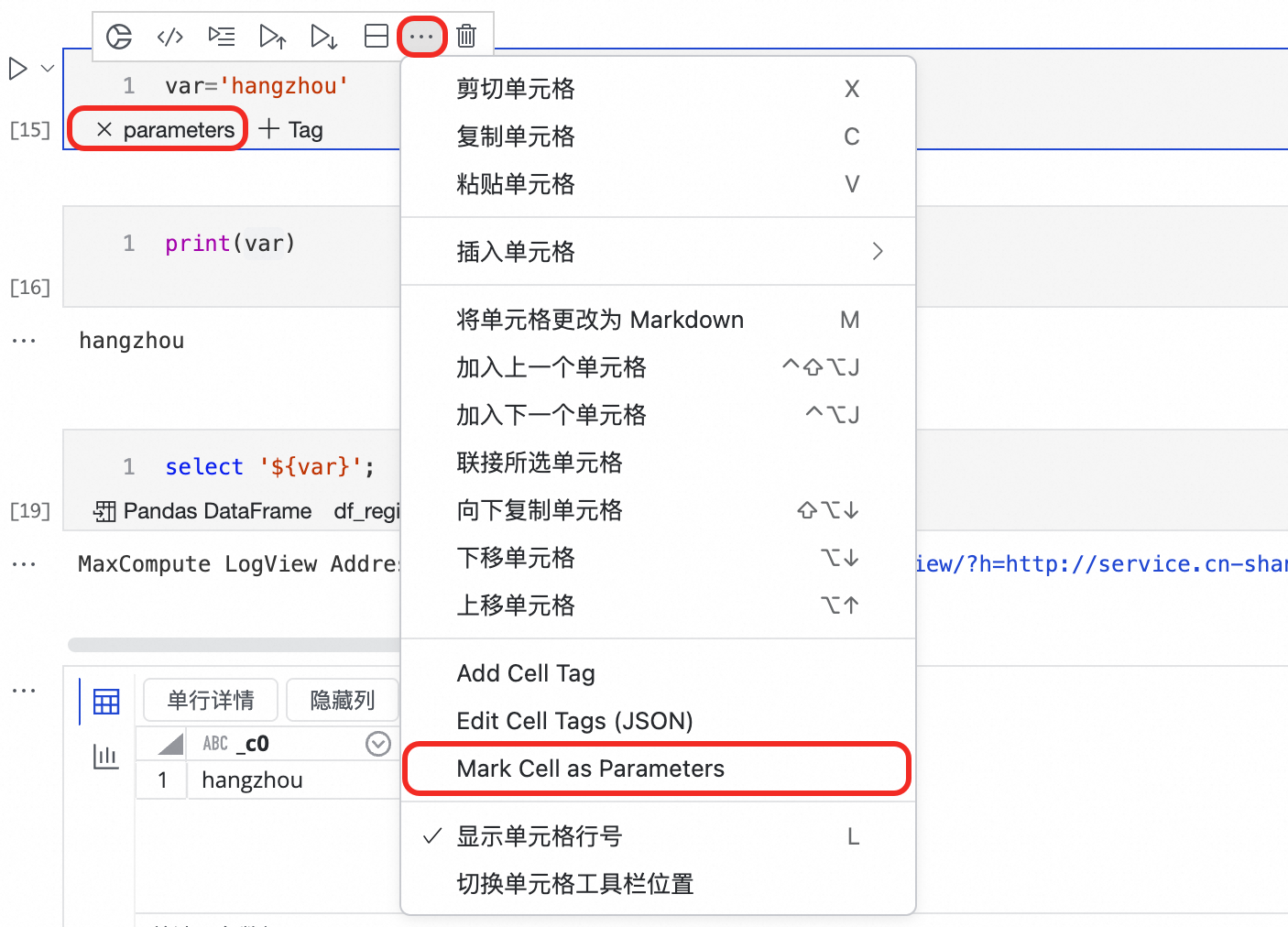Switch to table view icon
The width and height of the screenshot is (1288, 927).
(106, 702)
